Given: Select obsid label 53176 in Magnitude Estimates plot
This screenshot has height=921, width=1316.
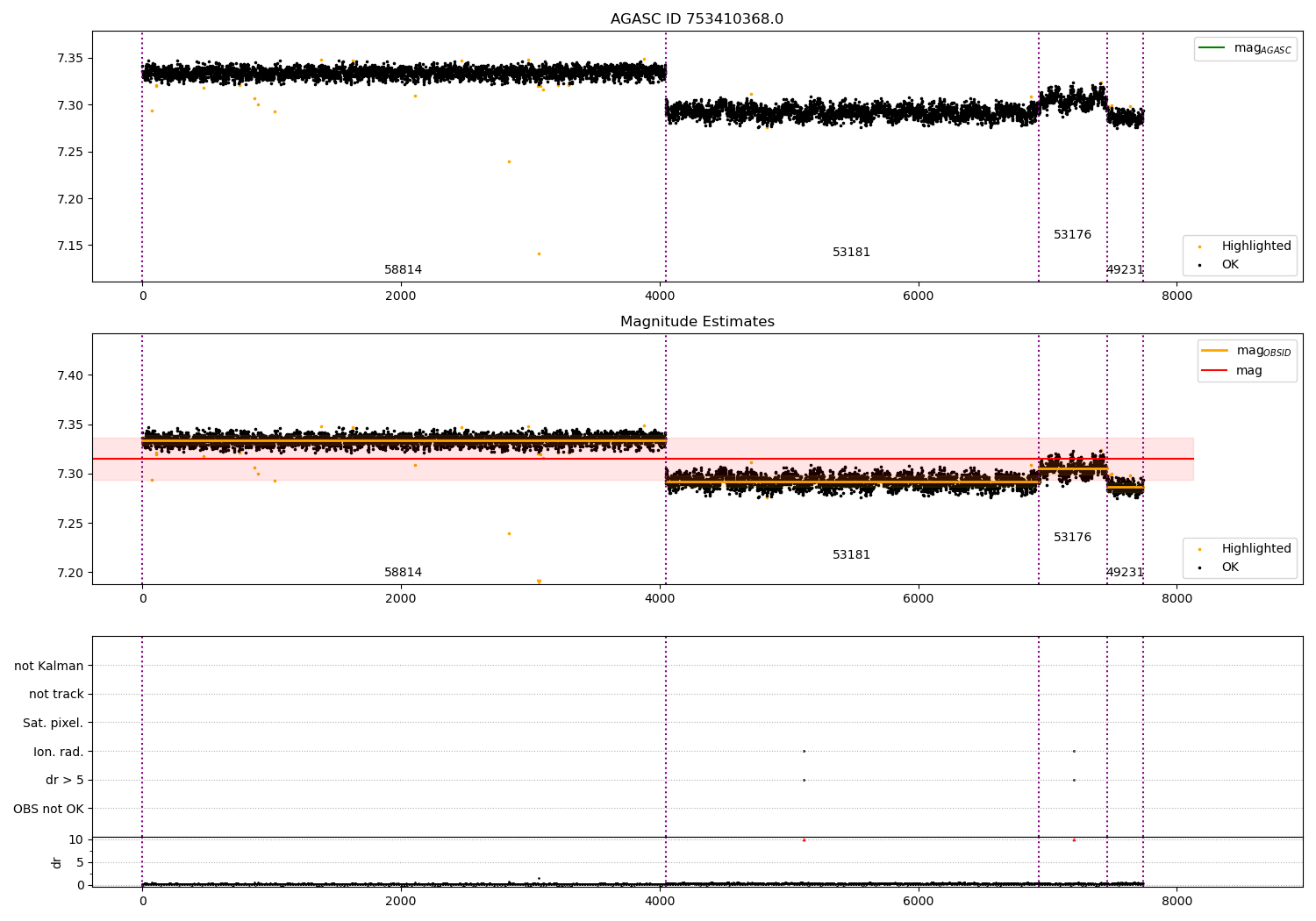Looking at the screenshot, I should [x=1072, y=538].
